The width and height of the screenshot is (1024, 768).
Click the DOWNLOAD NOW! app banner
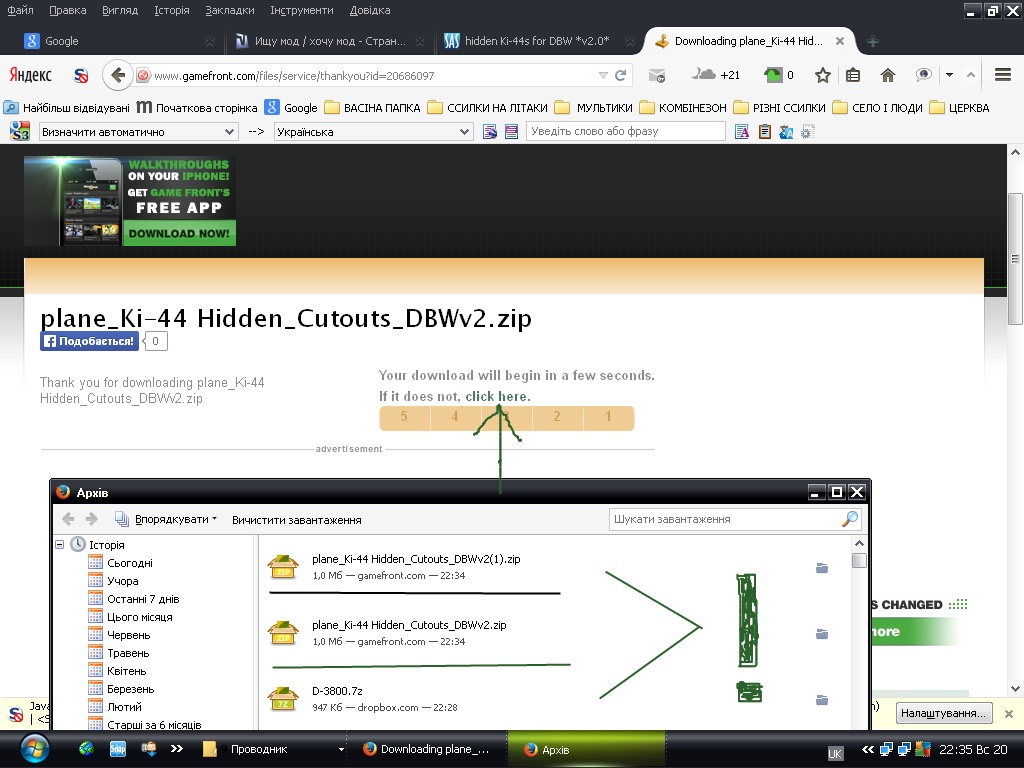[x=179, y=233]
